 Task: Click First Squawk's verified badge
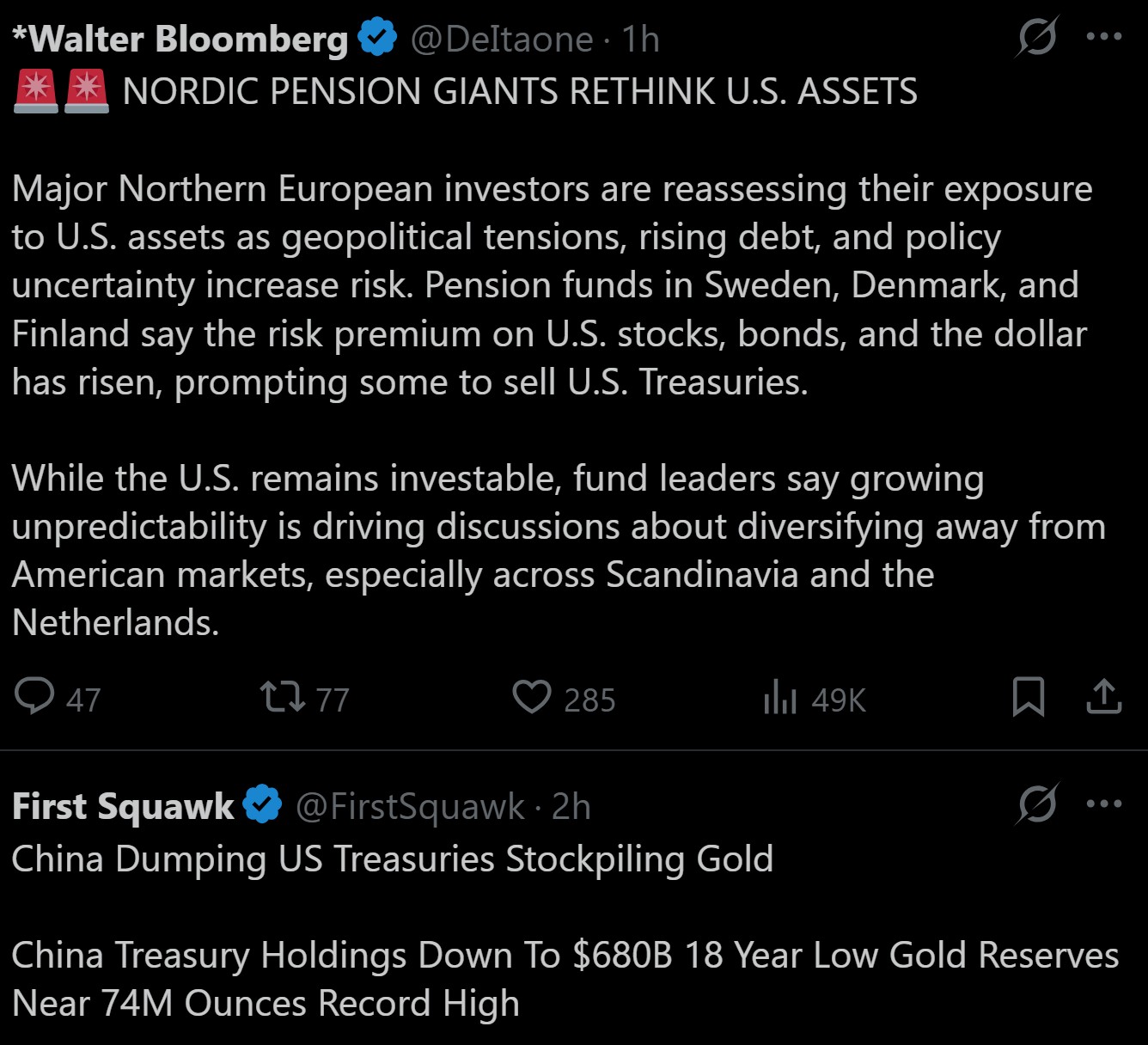point(263,806)
